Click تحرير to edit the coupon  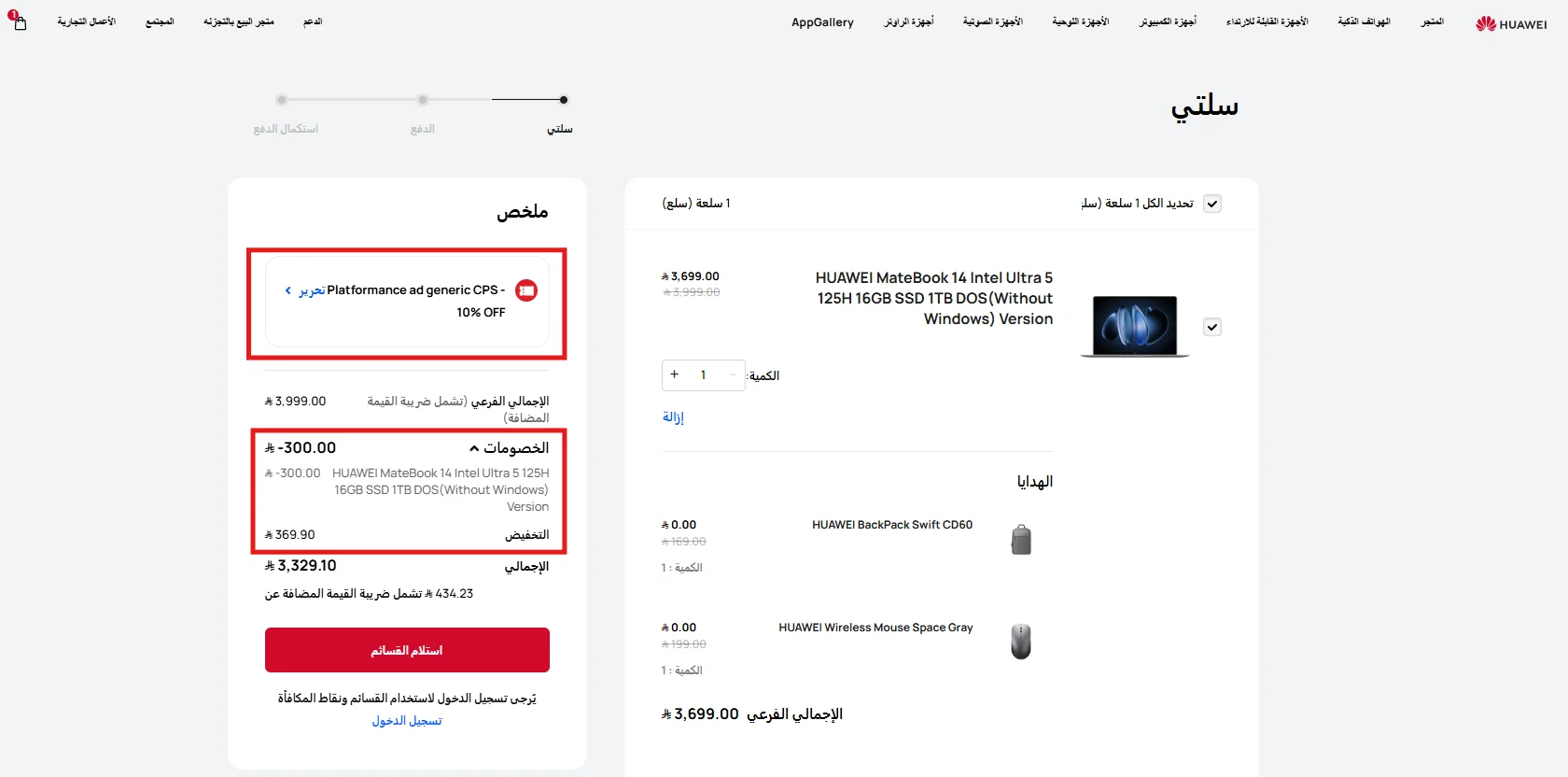coord(312,290)
